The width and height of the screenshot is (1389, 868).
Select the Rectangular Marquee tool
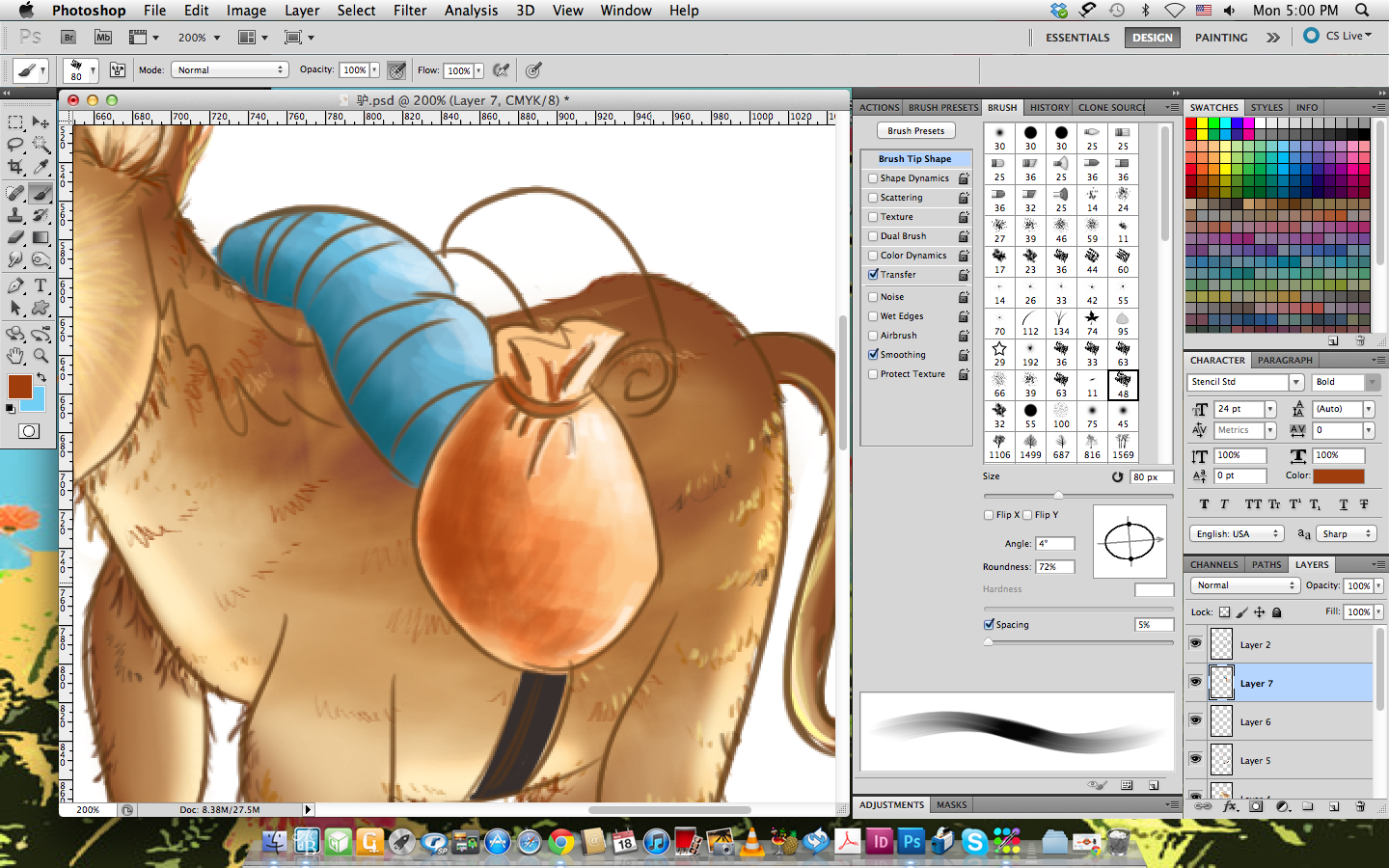point(15,122)
